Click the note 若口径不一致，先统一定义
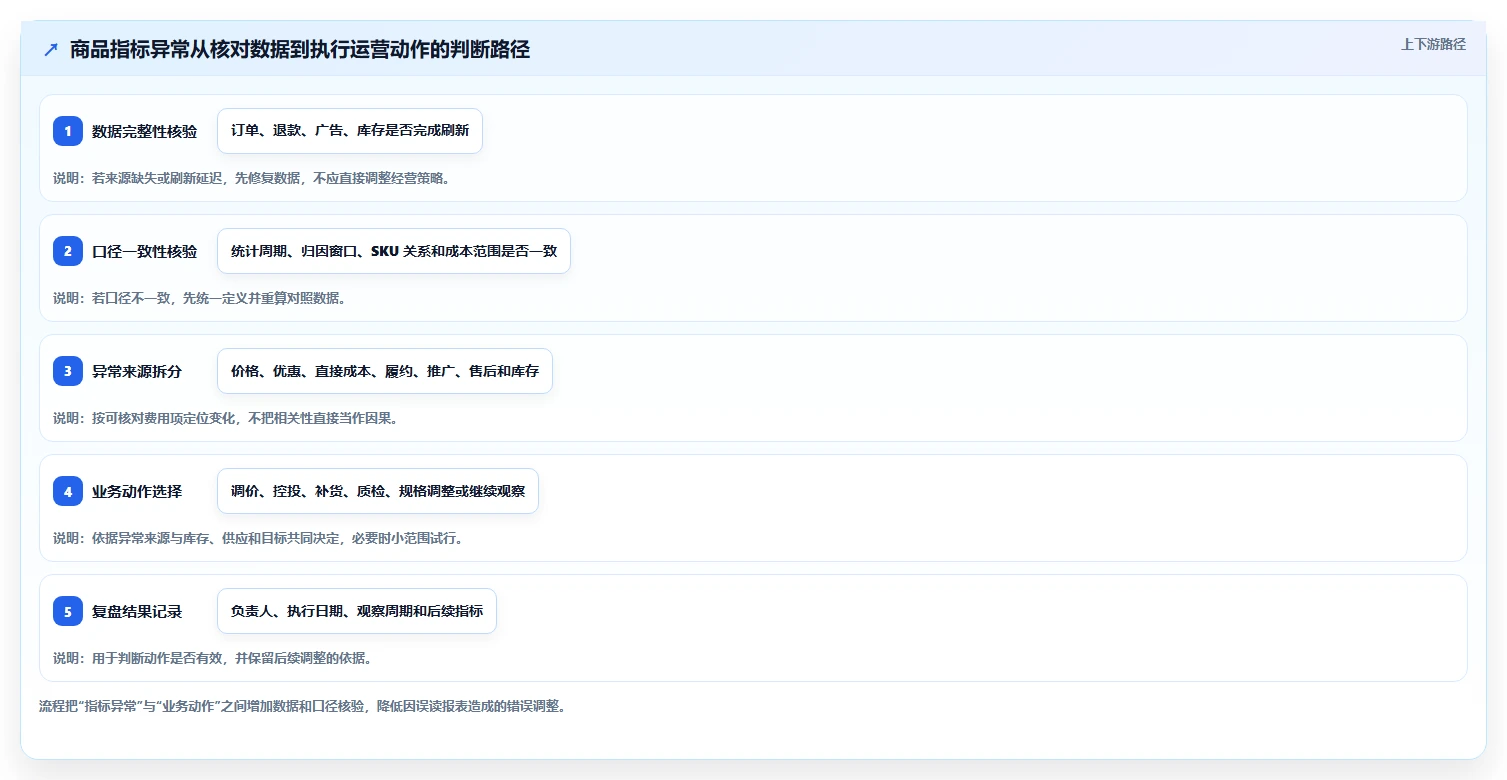 (x=200, y=298)
